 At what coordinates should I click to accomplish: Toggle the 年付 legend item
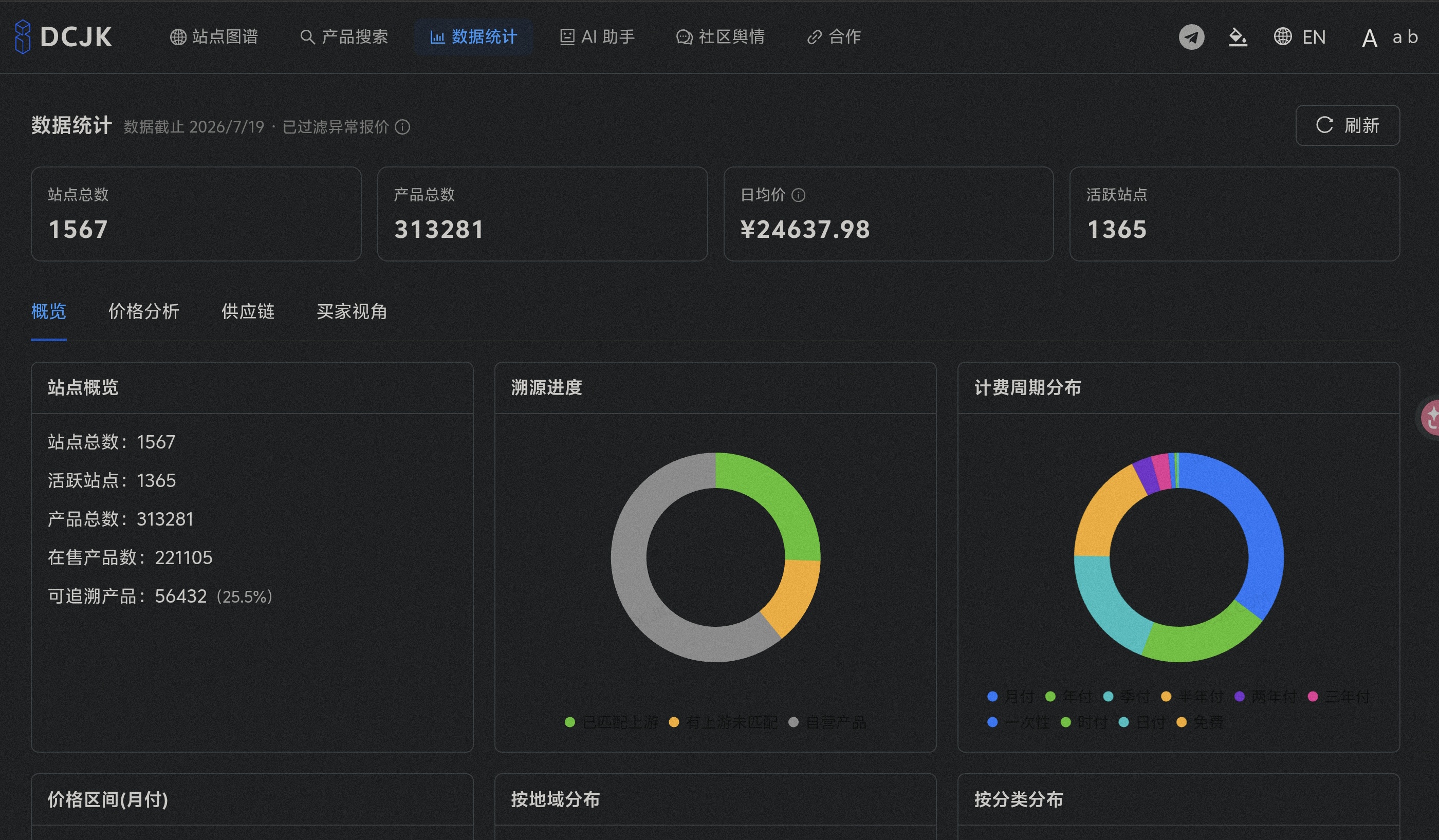pyautogui.click(x=1068, y=697)
